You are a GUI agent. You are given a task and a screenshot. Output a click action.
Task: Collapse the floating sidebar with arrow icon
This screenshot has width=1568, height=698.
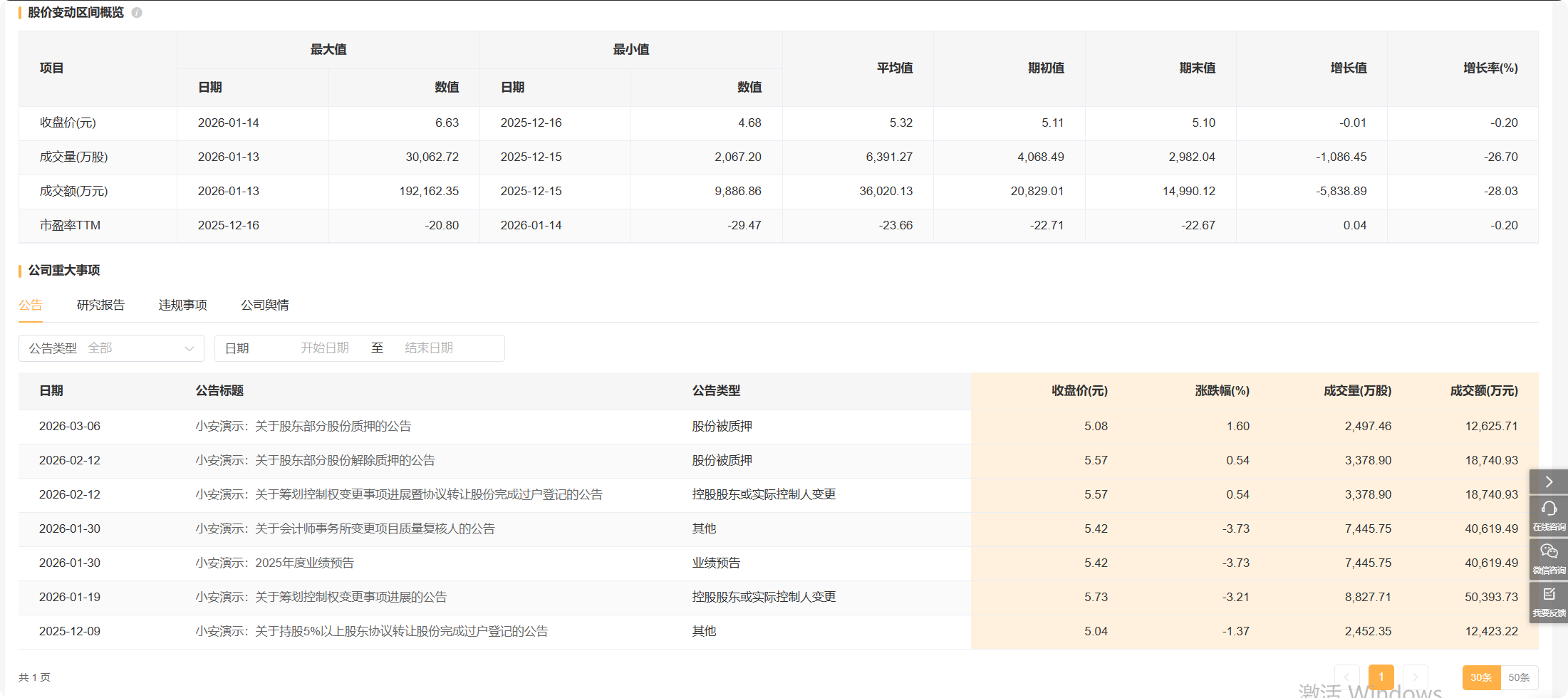point(1548,482)
